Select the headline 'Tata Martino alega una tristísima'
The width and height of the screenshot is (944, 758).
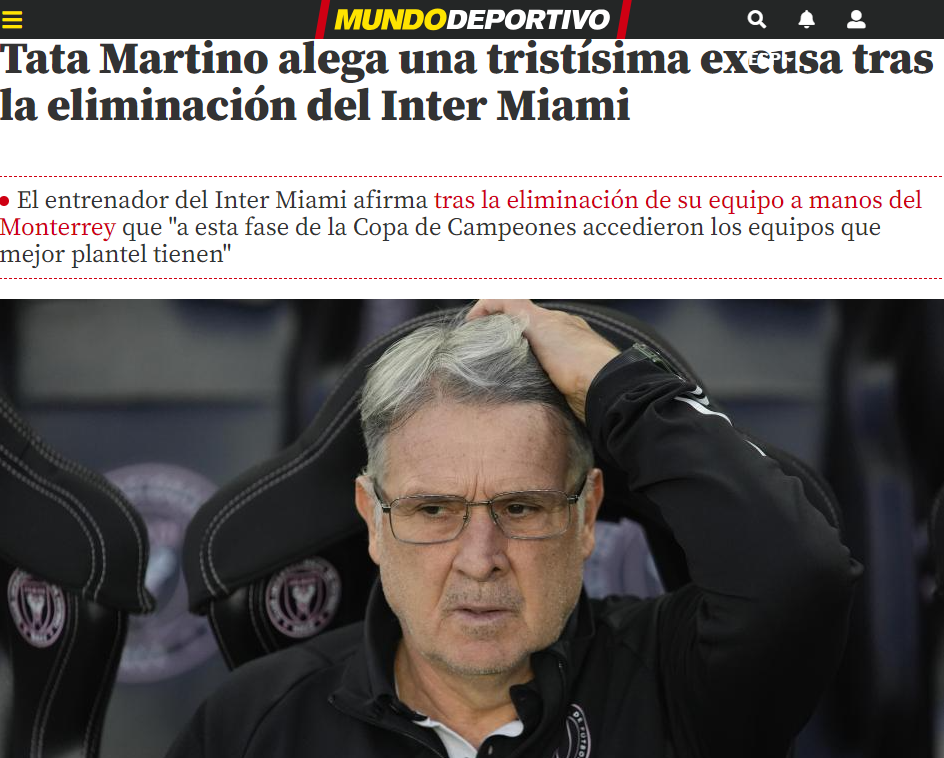point(344,59)
